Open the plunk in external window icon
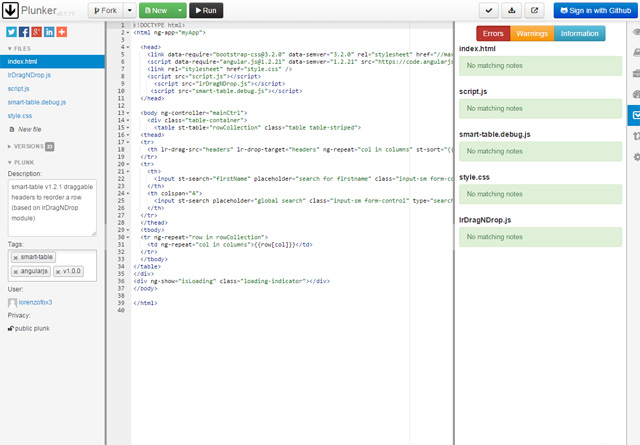The height and width of the screenshot is (445, 640). coord(534,11)
